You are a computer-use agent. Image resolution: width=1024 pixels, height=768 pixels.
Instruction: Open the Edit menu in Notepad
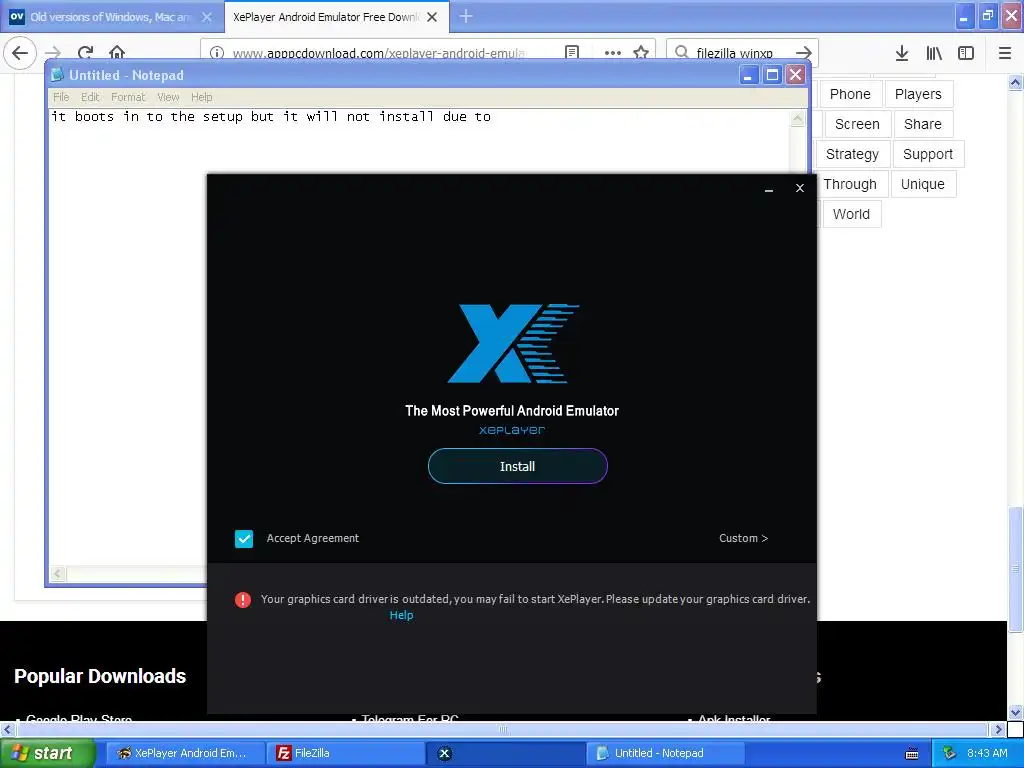(x=90, y=97)
